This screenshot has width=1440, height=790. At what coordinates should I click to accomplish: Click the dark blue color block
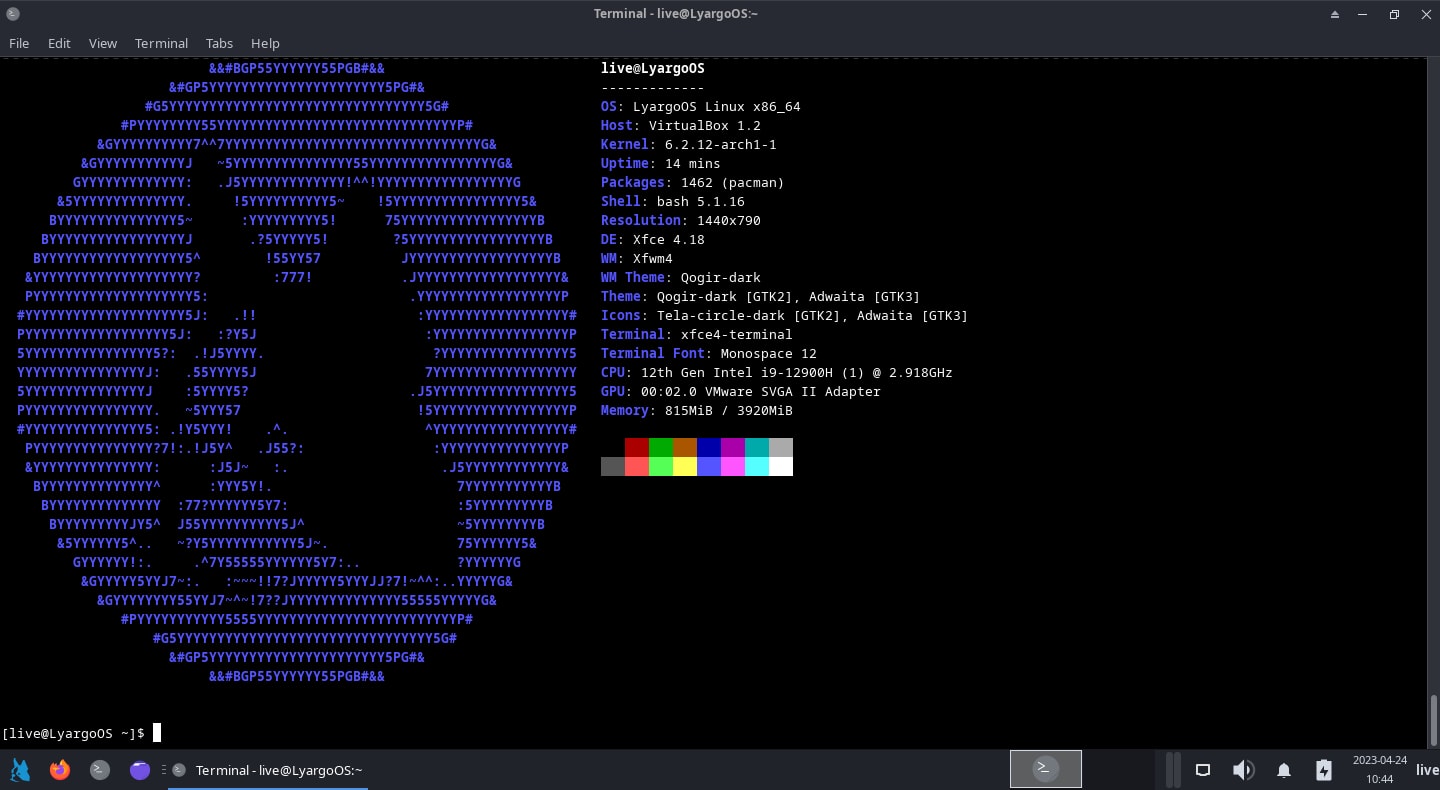[709, 447]
